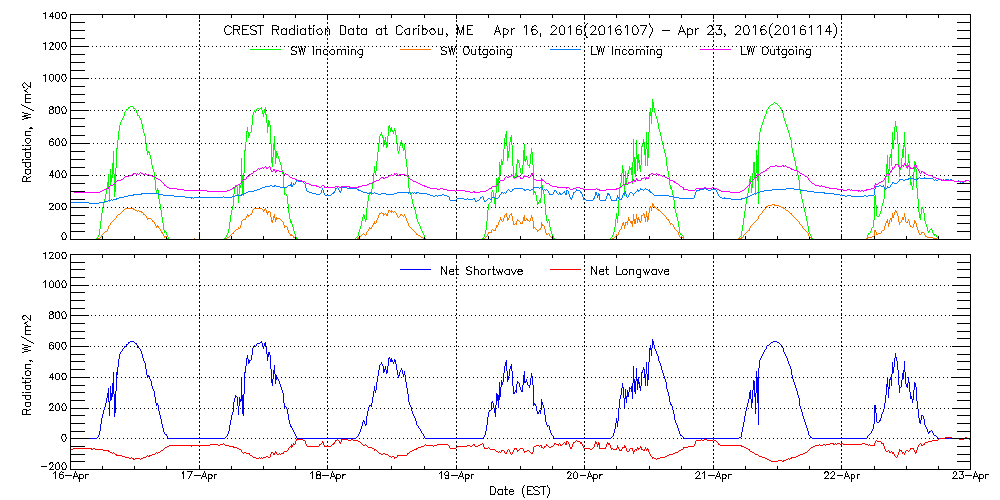Select the 22-Apr date axis tick label
Image resolution: width=1000 pixels, height=500 pixels.
click(x=842, y=477)
